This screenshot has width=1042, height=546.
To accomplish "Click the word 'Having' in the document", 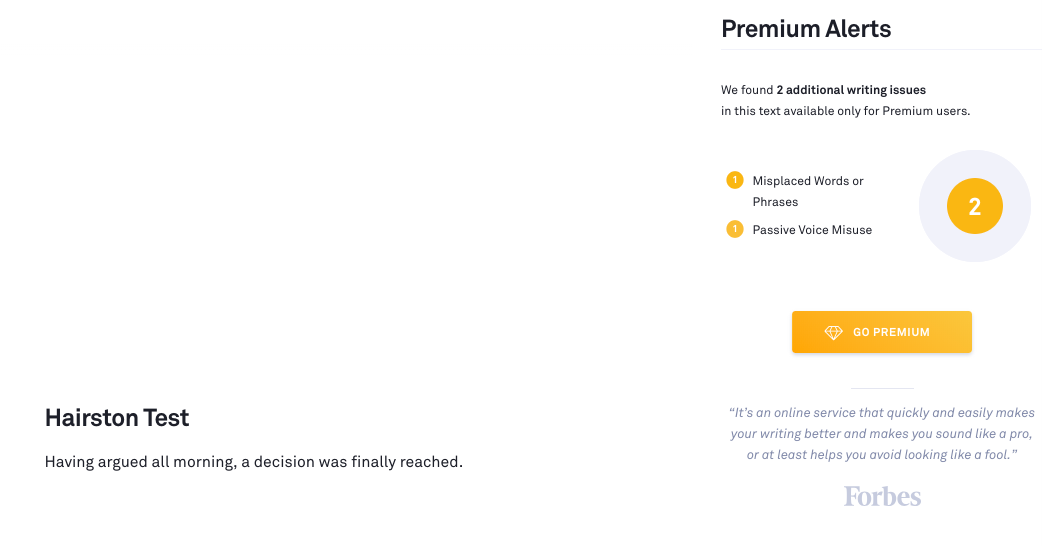I will click(x=69, y=462).
